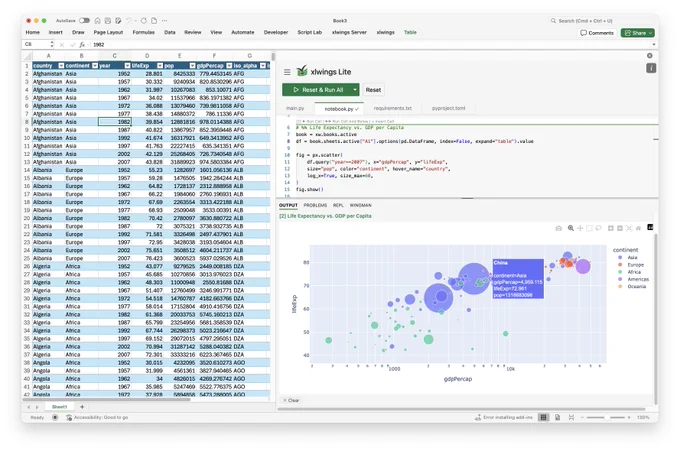This screenshot has width=680, height=451.
Task: Click the save-as edit icon in title bar
Action: click(118, 20)
